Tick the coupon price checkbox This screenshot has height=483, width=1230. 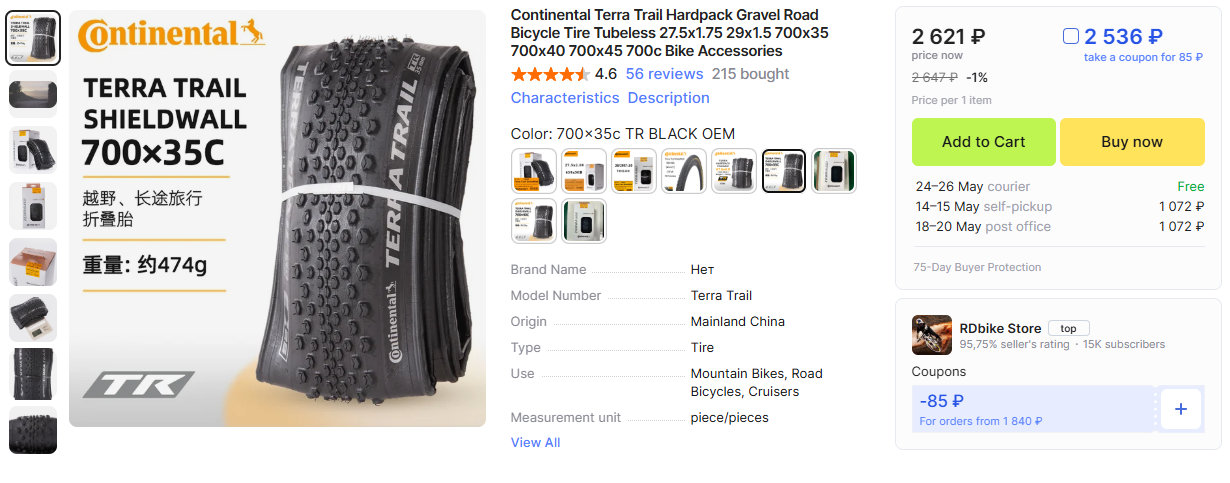(1071, 37)
